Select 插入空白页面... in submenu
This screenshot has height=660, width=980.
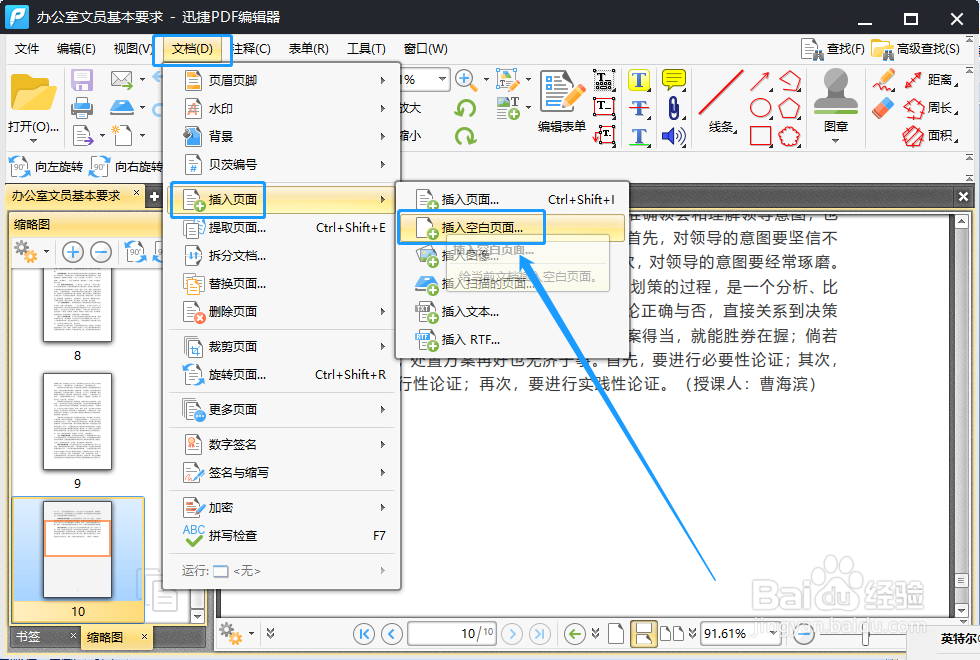point(512,228)
